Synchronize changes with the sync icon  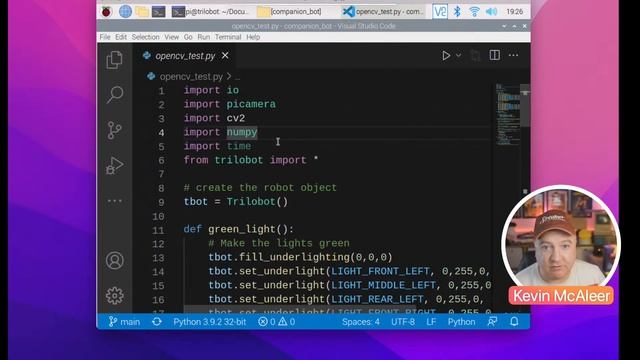157,322
